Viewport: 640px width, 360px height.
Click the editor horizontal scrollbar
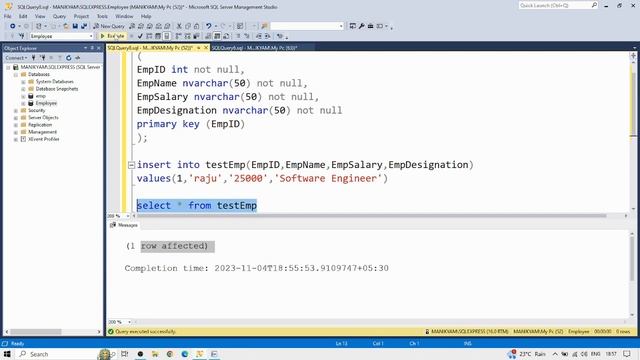coord(371,216)
